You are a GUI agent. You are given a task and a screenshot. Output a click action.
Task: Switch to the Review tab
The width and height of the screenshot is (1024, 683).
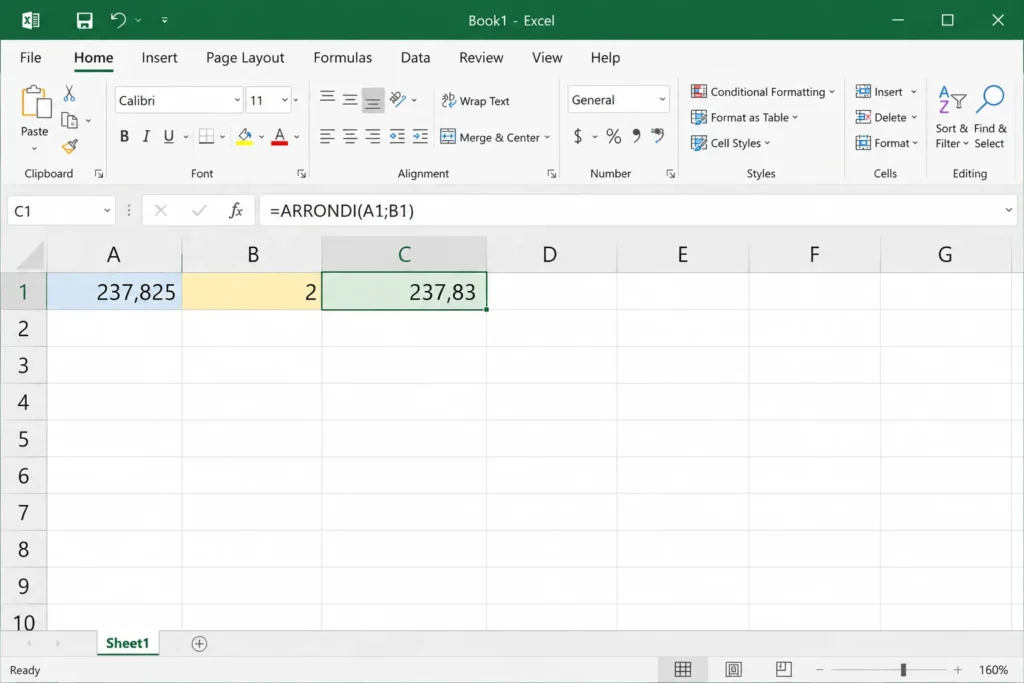tap(481, 57)
